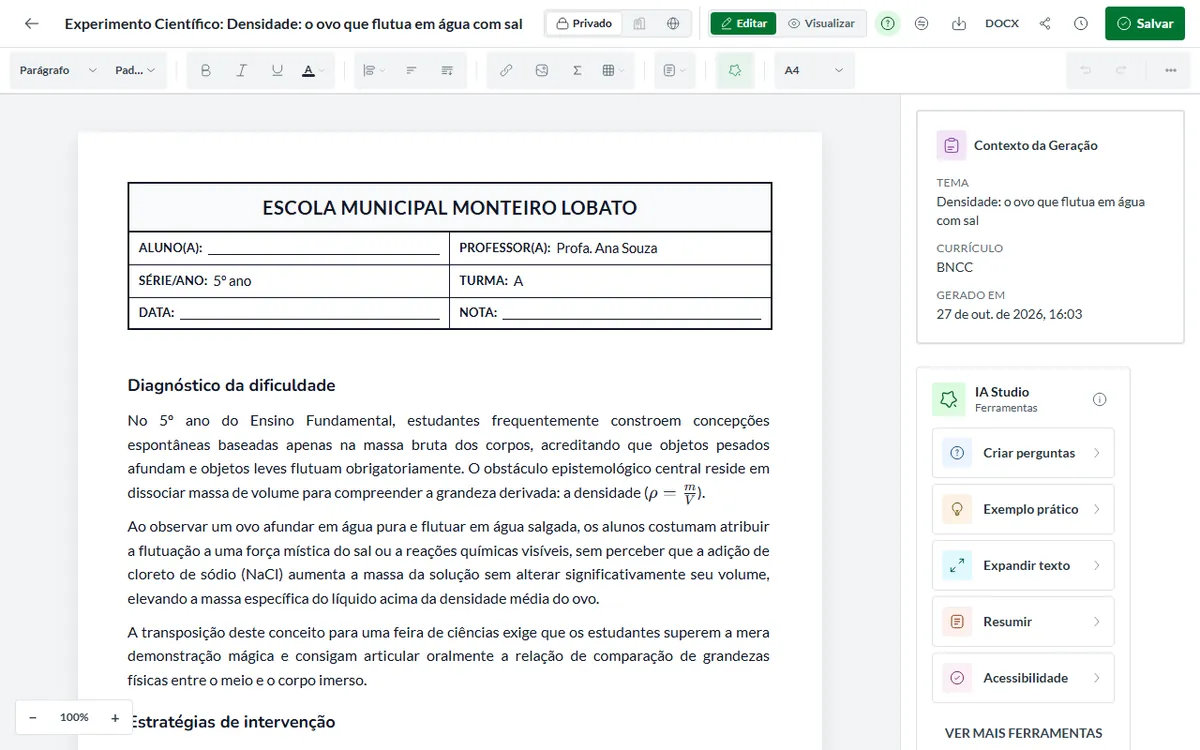Viewport: 1200px width, 750px height.
Task: Click the comments icon in header
Action: click(922, 23)
